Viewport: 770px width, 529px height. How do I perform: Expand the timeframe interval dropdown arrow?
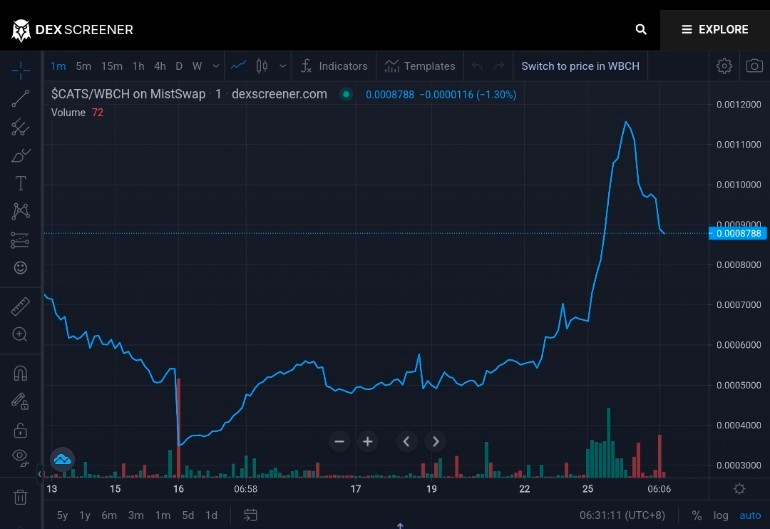coord(216,66)
